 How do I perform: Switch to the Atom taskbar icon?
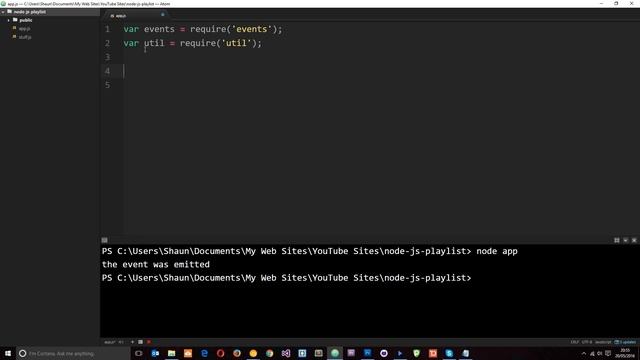(x=335, y=353)
